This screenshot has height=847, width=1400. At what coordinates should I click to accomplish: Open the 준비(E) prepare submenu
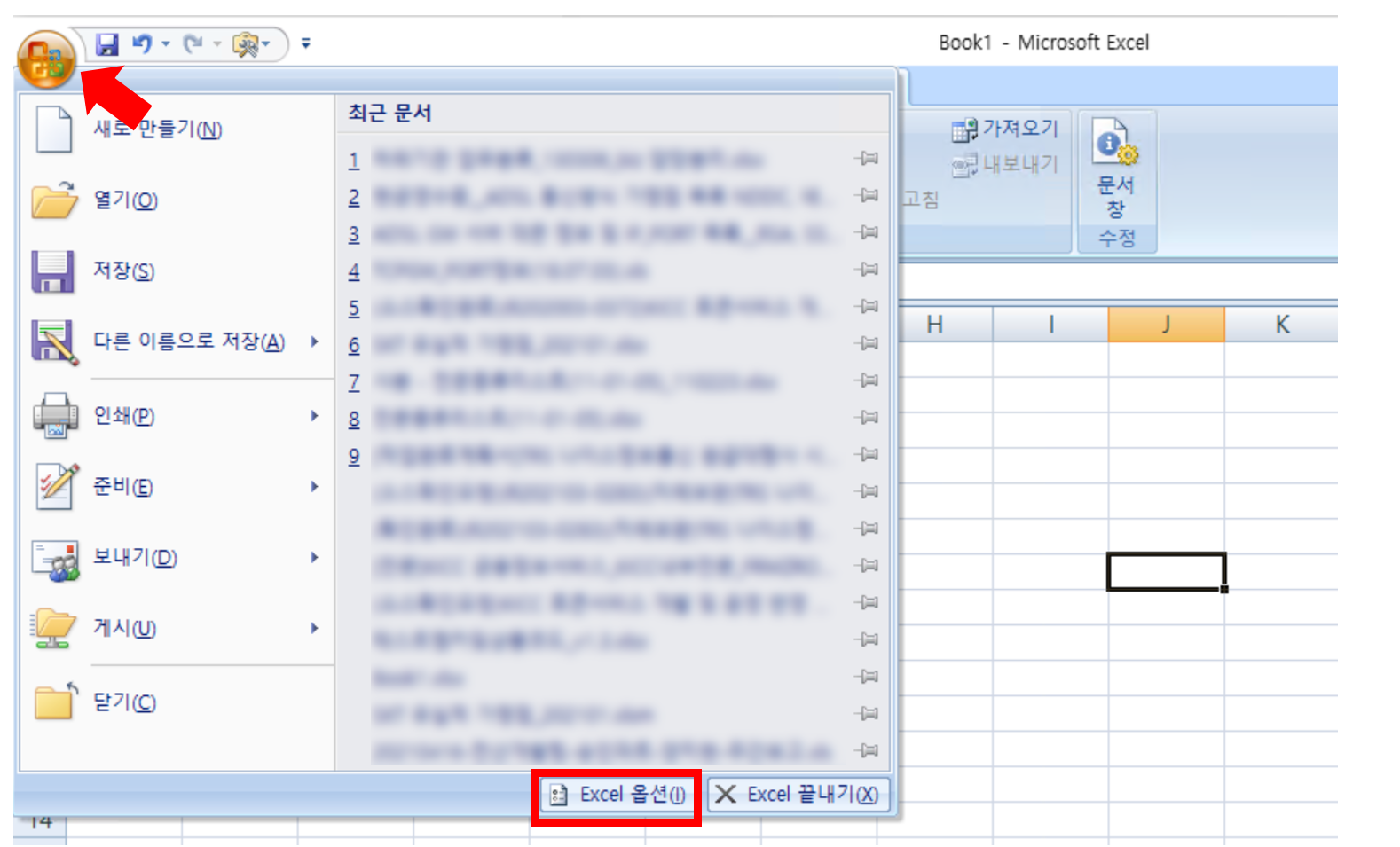pyautogui.click(x=177, y=487)
